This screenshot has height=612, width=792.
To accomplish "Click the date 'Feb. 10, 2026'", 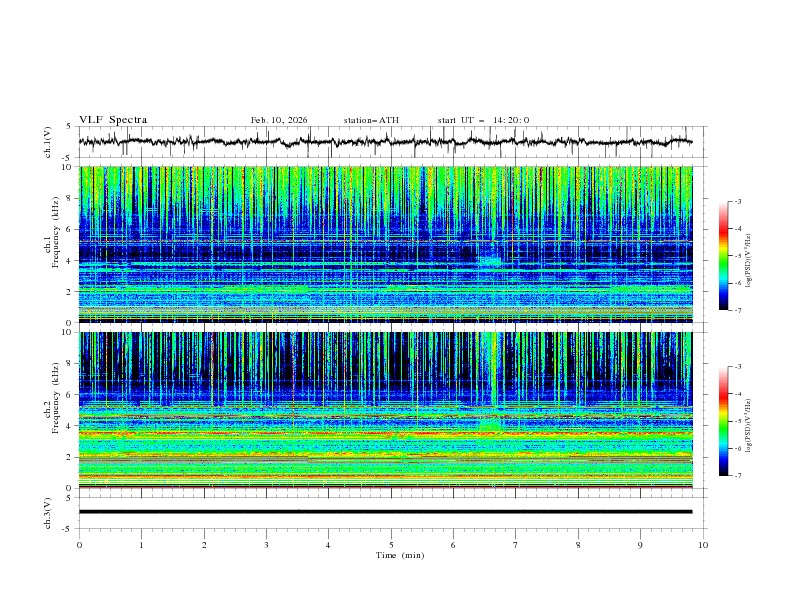I will 279,120.
